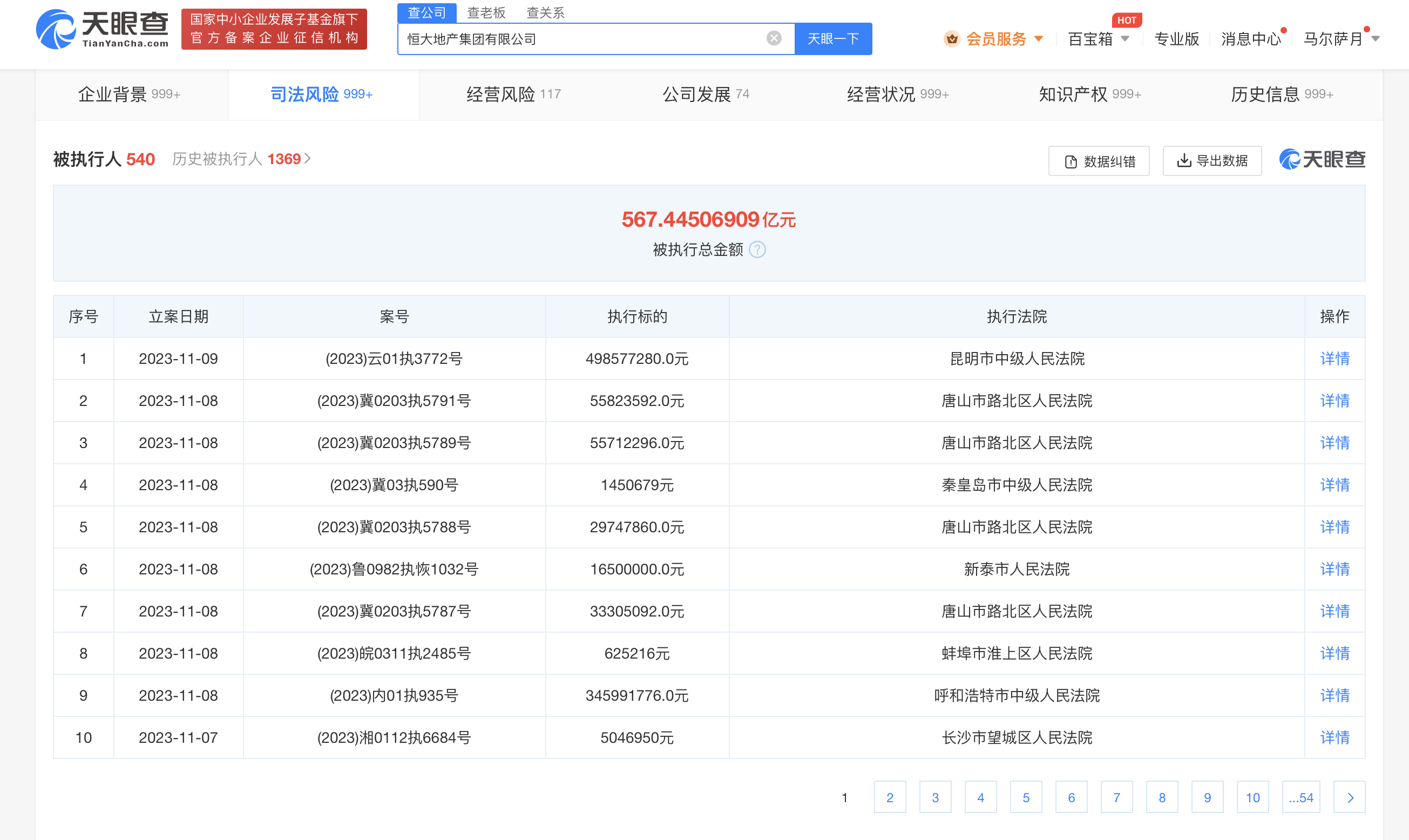This screenshot has height=840, width=1409.
Task: Clear search box with the X icon
Action: [774, 38]
